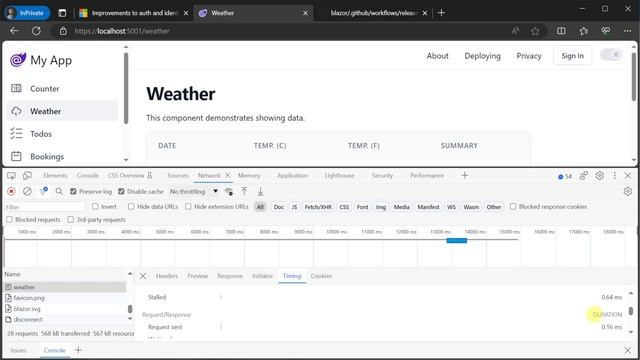Image resolution: width=640 pixels, height=360 pixels.
Task: Open tab actions menu beside InPrivate
Action: point(62,13)
